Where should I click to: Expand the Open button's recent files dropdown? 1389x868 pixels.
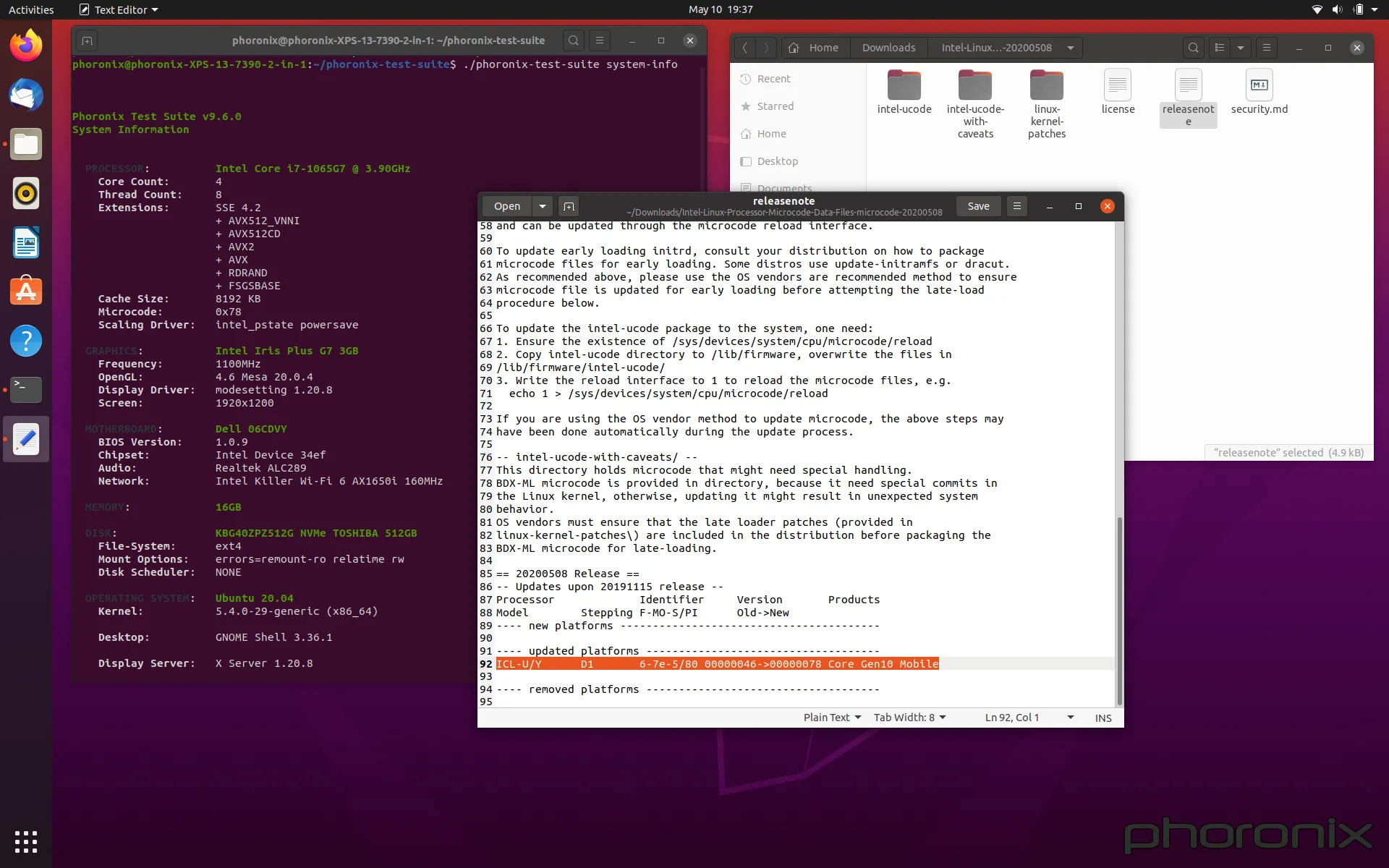pos(542,206)
